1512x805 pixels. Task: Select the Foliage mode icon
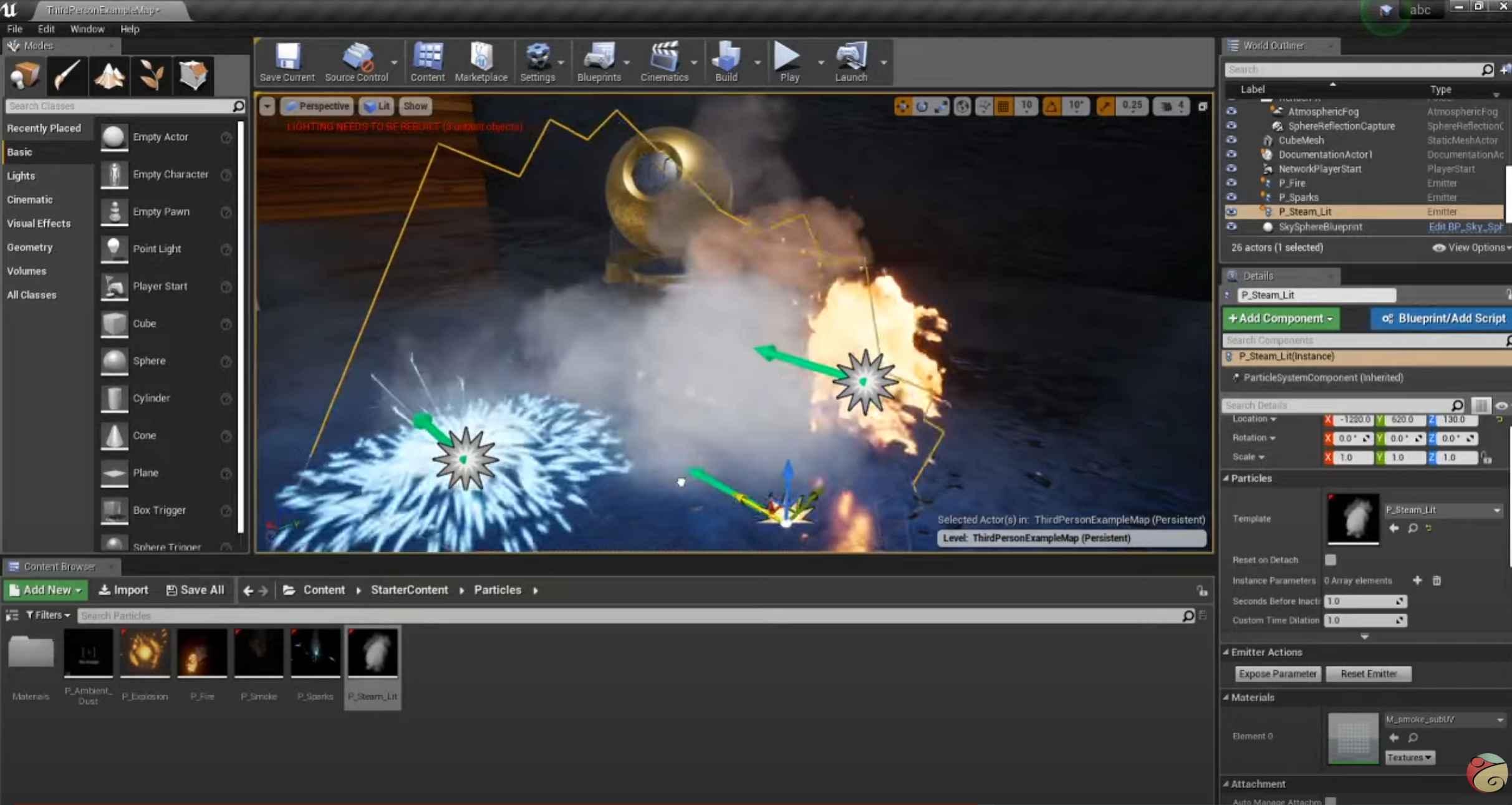click(x=151, y=75)
